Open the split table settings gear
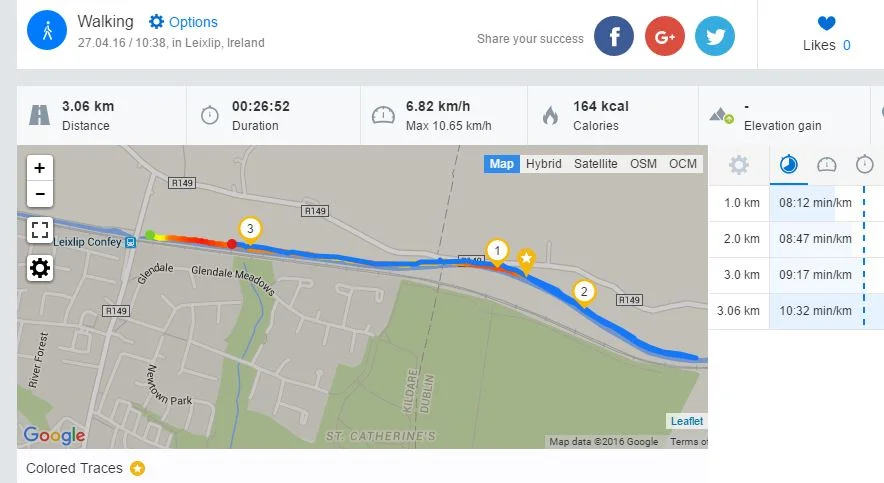Image resolution: width=884 pixels, height=483 pixels. point(739,165)
